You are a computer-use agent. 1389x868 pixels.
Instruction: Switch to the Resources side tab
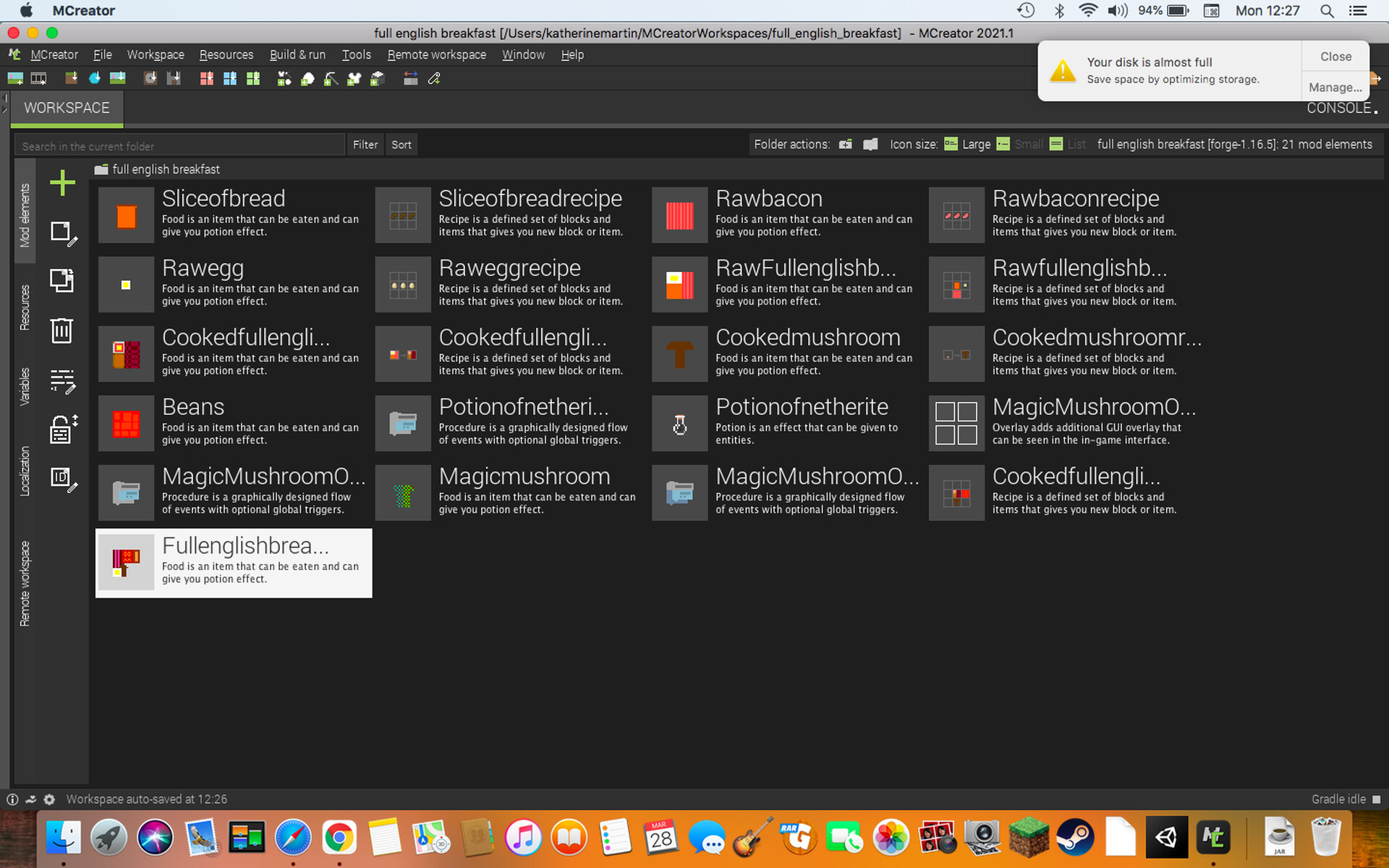pos(25,307)
